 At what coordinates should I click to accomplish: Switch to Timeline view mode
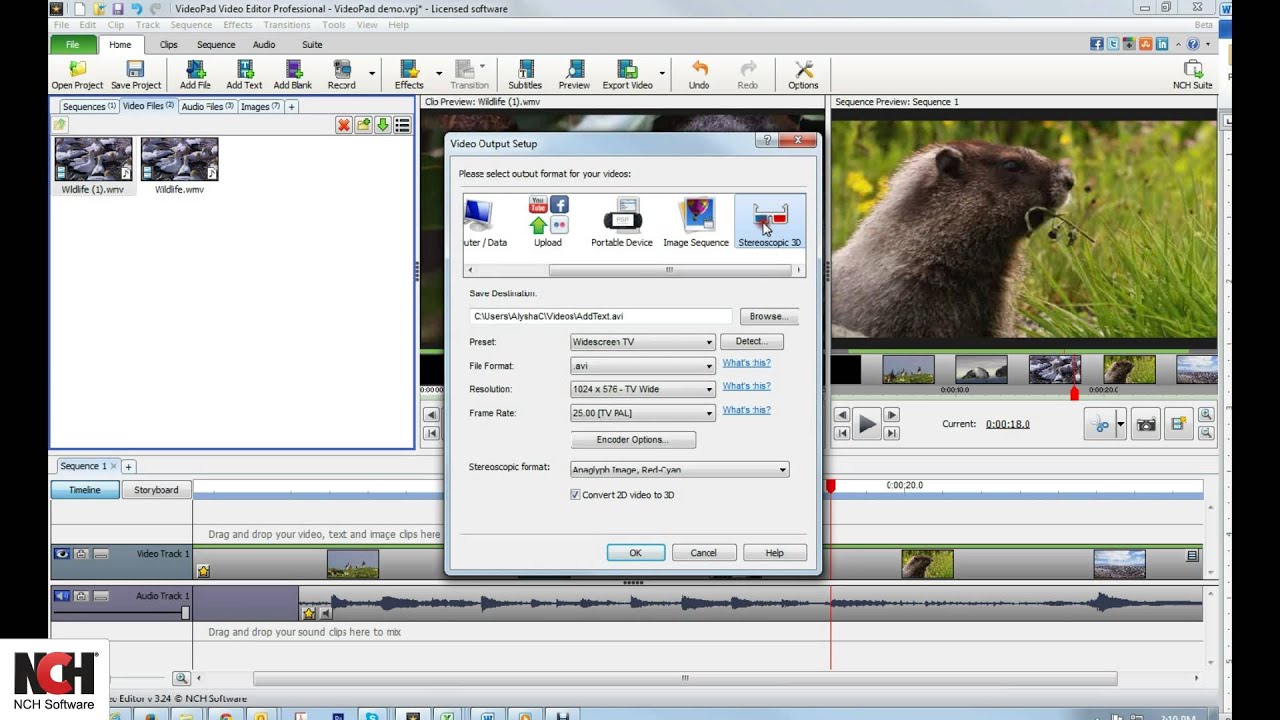[85, 490]
